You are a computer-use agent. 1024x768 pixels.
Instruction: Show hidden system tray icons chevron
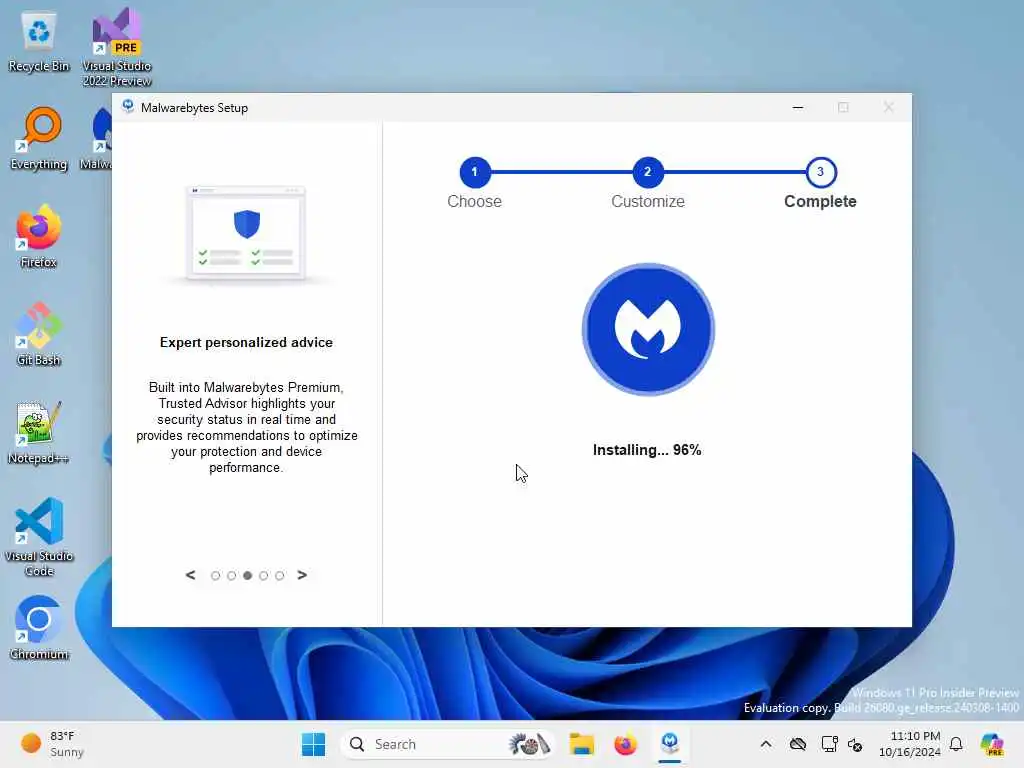coord(765,744)
